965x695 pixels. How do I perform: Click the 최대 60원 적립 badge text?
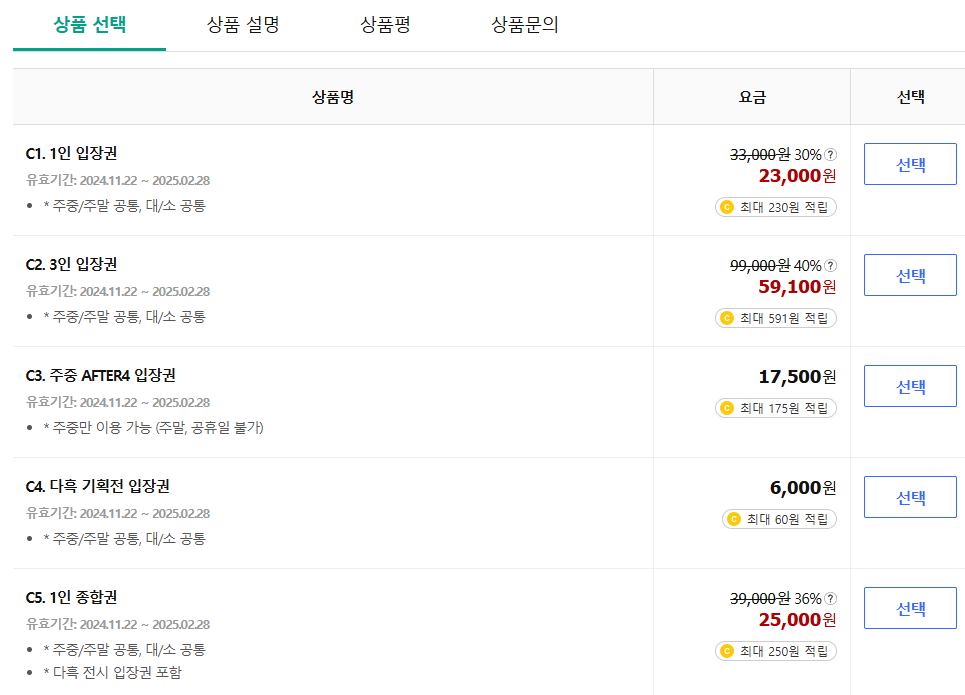coord(788,519)
